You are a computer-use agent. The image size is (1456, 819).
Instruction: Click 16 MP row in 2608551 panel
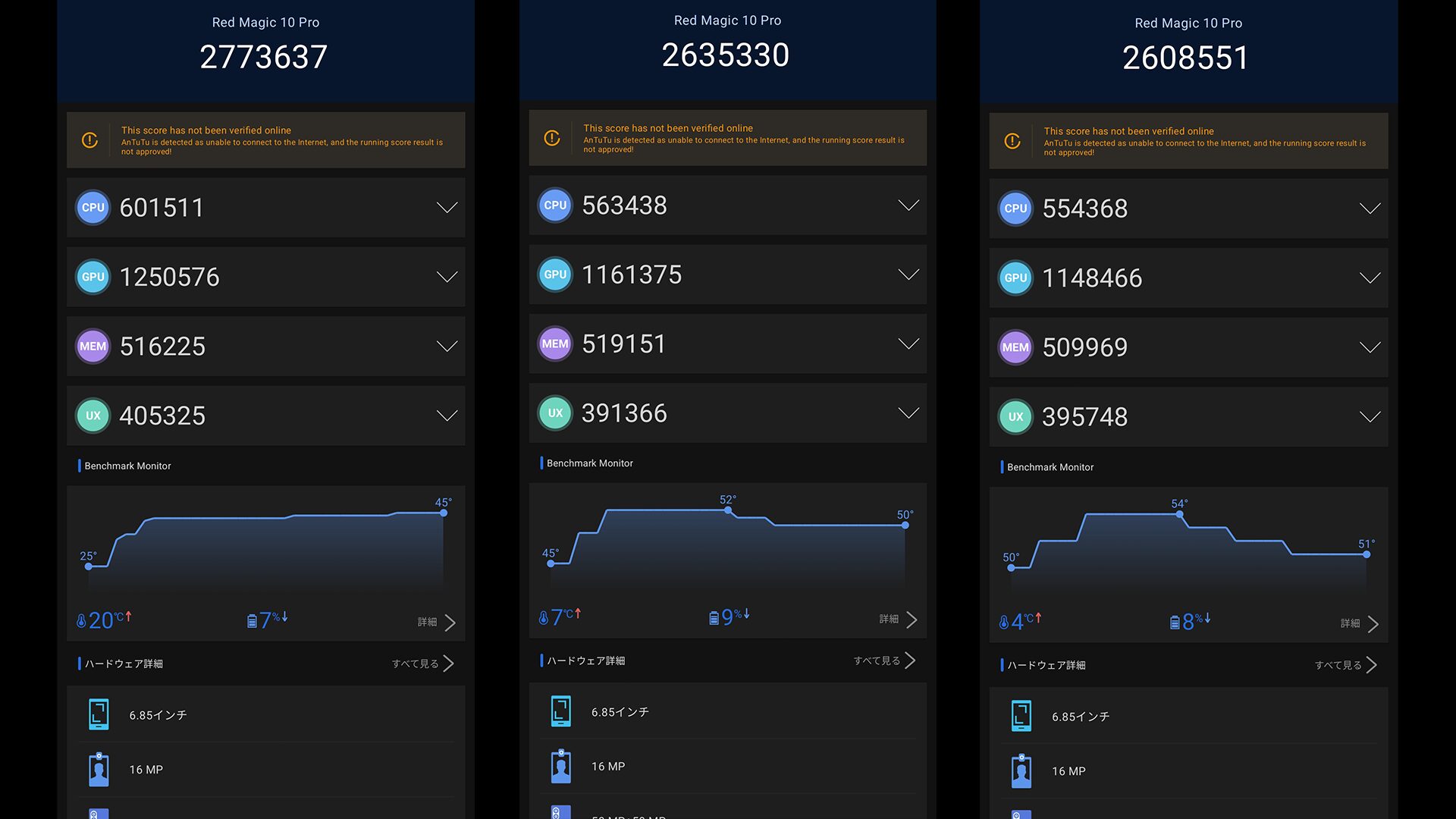tap(1188, 771)
